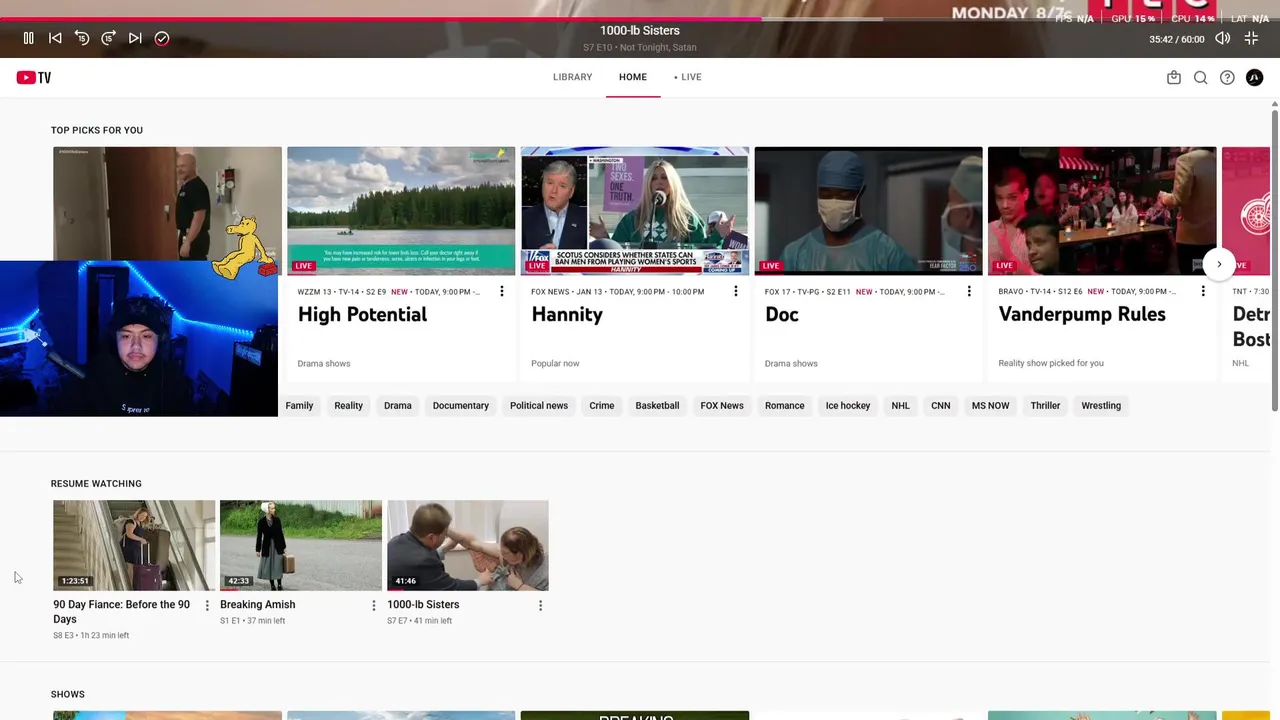Select the Thriller chip
Viewport: 1280px width, 720px height.
(x=1045, y=406)
